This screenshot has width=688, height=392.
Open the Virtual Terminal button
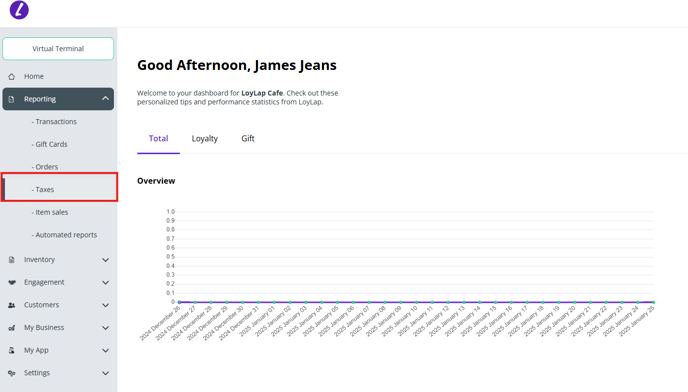click(x=58, y=49)
